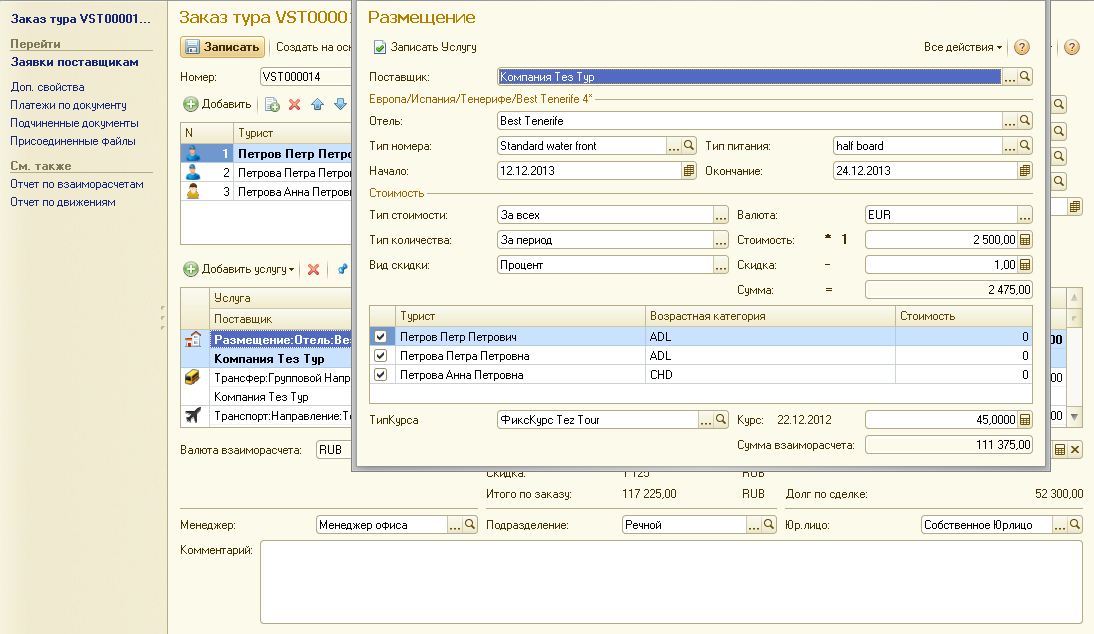
Task: Expand Добавить услугу dropdown
Action: [x=291, y=270]
